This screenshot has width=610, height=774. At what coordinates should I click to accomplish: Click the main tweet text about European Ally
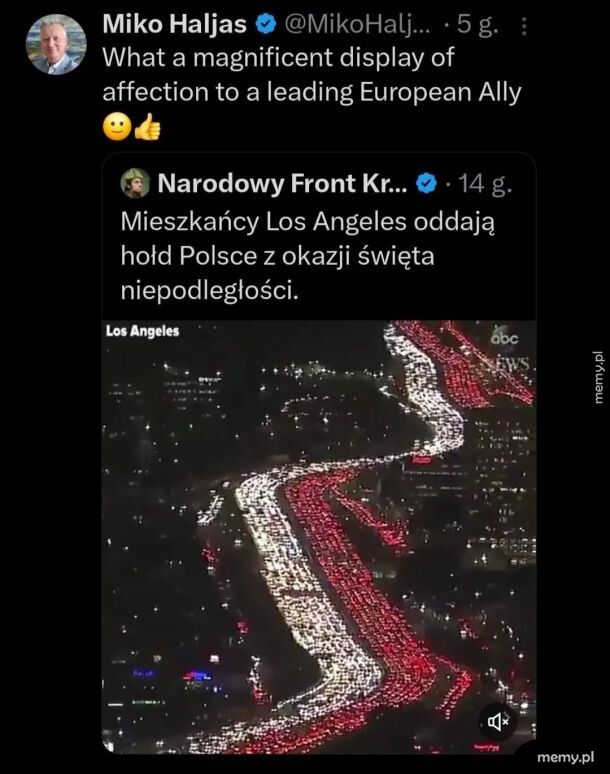click(312, 75)
